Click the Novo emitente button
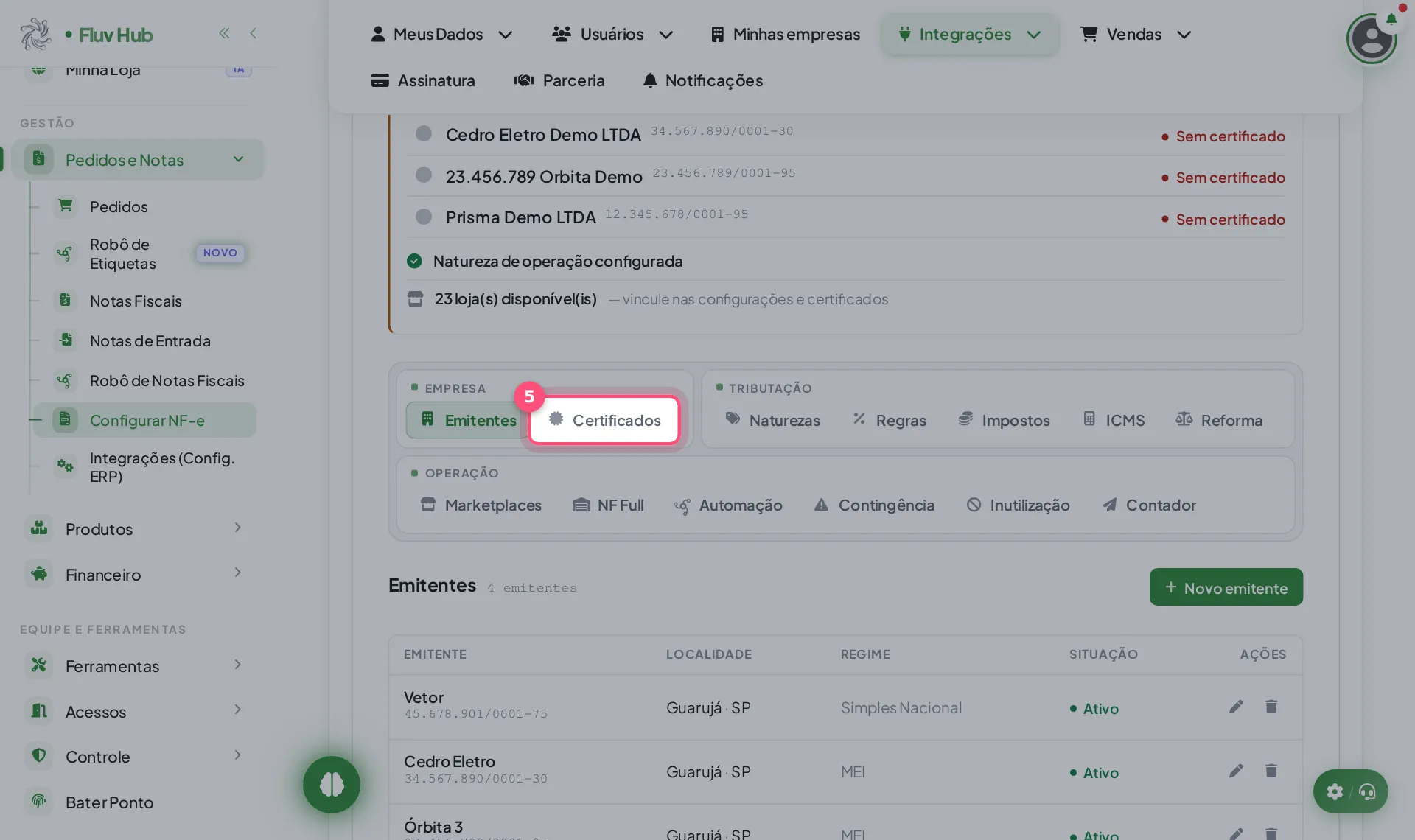This screenshot has height=840, width=1415. (x=1226, y=587)
